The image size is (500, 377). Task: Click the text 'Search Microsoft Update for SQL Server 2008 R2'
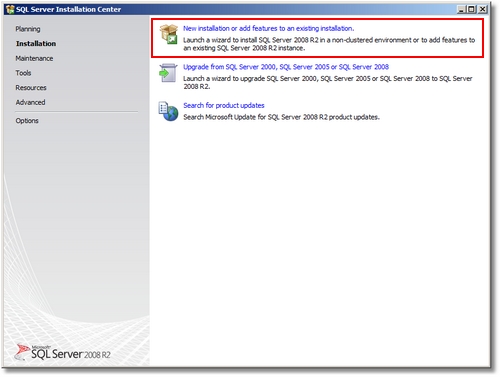tap(256, 117)
